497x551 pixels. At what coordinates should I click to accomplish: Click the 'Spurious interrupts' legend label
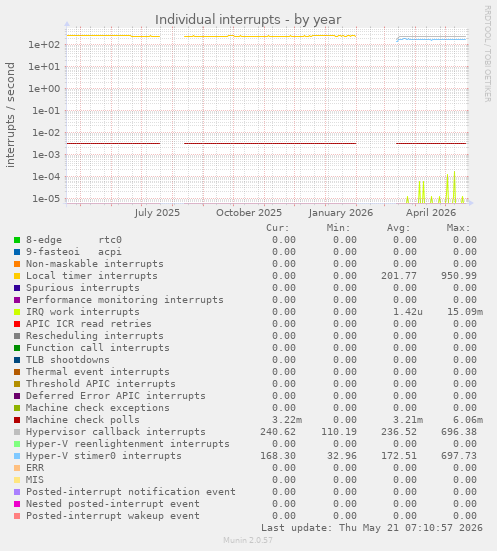83,288
